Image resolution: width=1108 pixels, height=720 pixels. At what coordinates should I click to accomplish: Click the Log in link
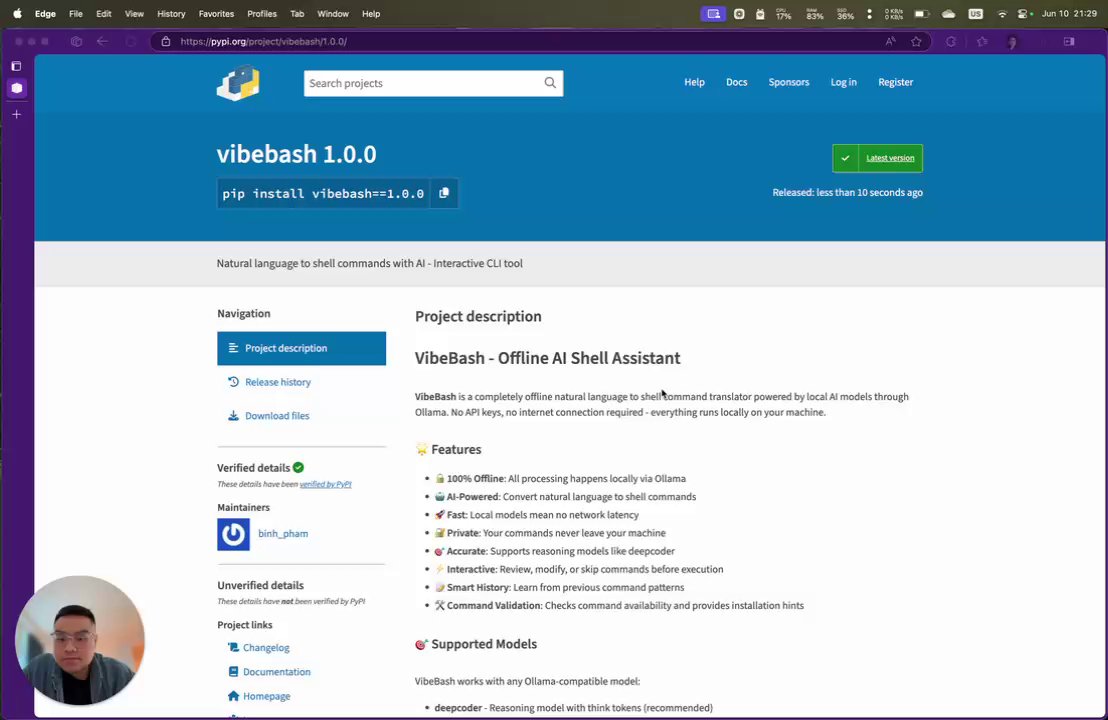pos(843,82)
